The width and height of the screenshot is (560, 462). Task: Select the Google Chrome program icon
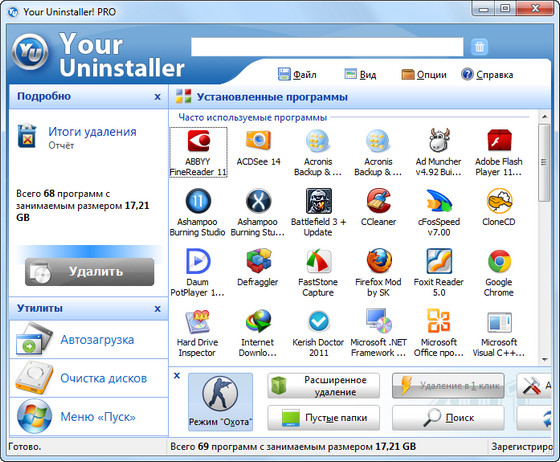coord(499,261)
